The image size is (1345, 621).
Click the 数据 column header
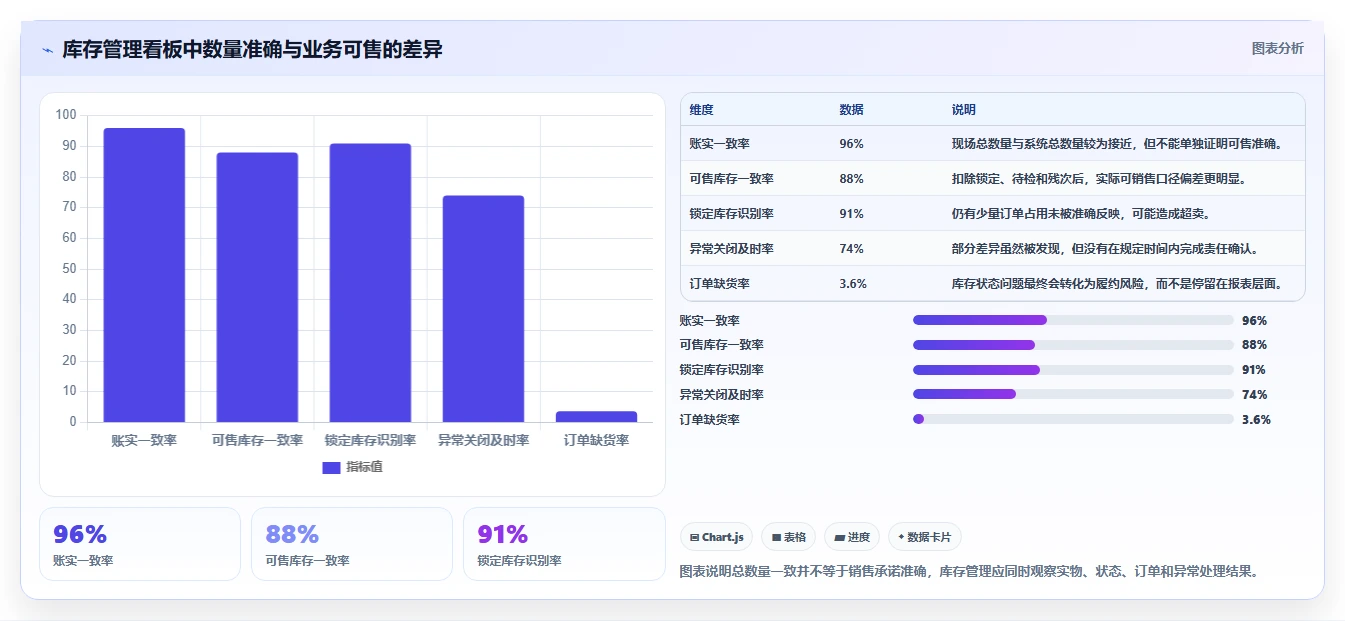(x=852, y=110)
